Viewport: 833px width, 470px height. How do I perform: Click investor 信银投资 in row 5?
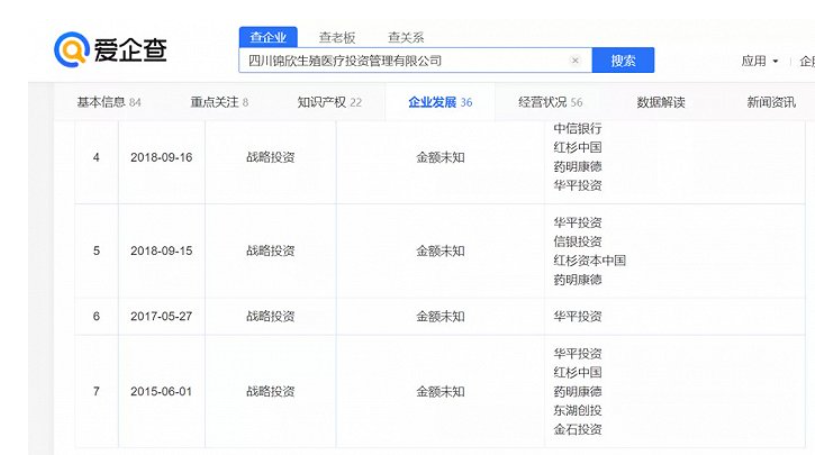(x=577, y=242)
